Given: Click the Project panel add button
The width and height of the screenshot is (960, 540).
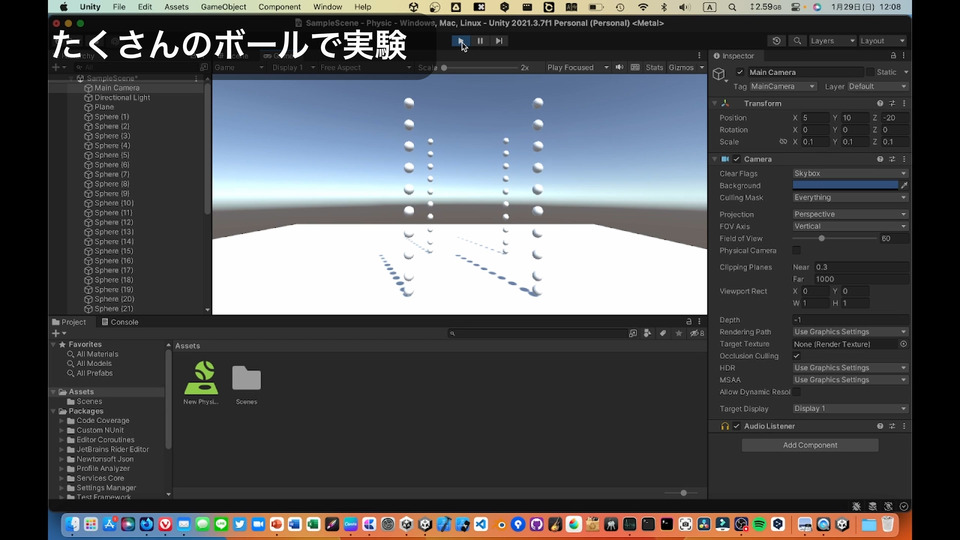Looking at the screenshot, I should pyautogui.click(x=59, y=334).
